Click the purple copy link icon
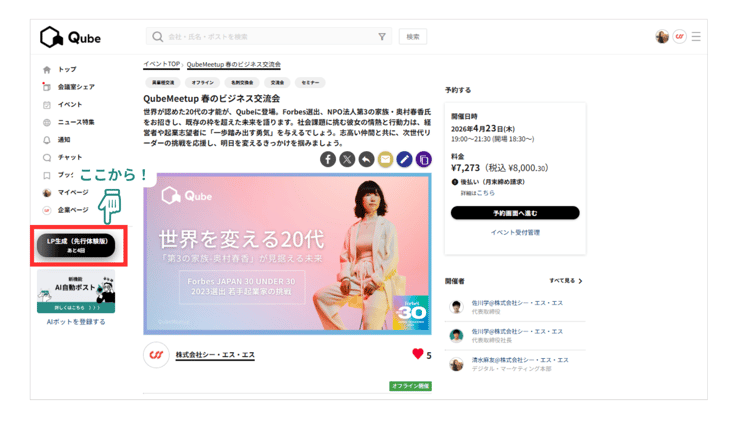This screenshot has width=750, height=421. 423,159
